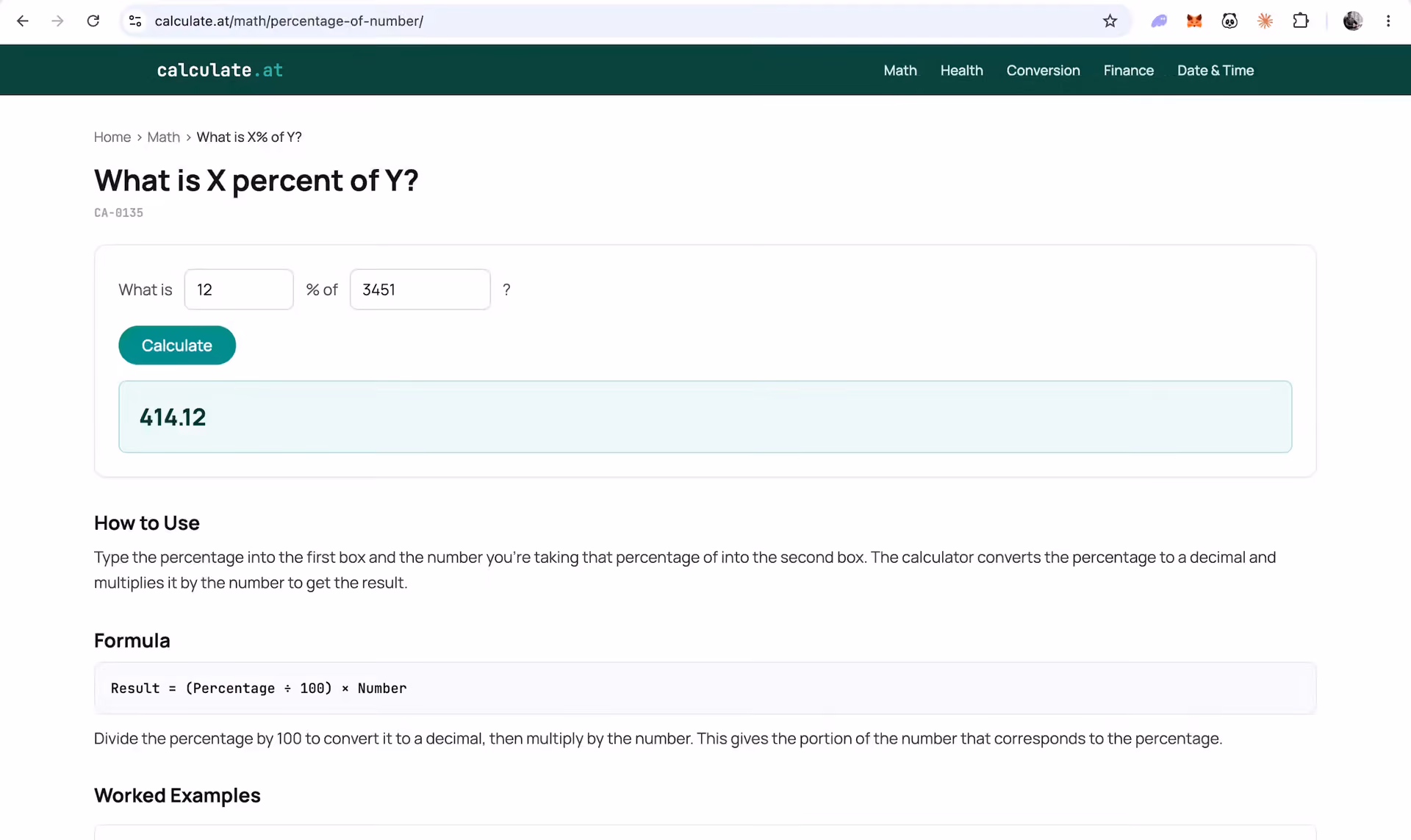Viewport: 1411px width, 840px height.
Task: Open the Extensions puzzle menu
Action: pyautogui.click(x=1301, y=21)
